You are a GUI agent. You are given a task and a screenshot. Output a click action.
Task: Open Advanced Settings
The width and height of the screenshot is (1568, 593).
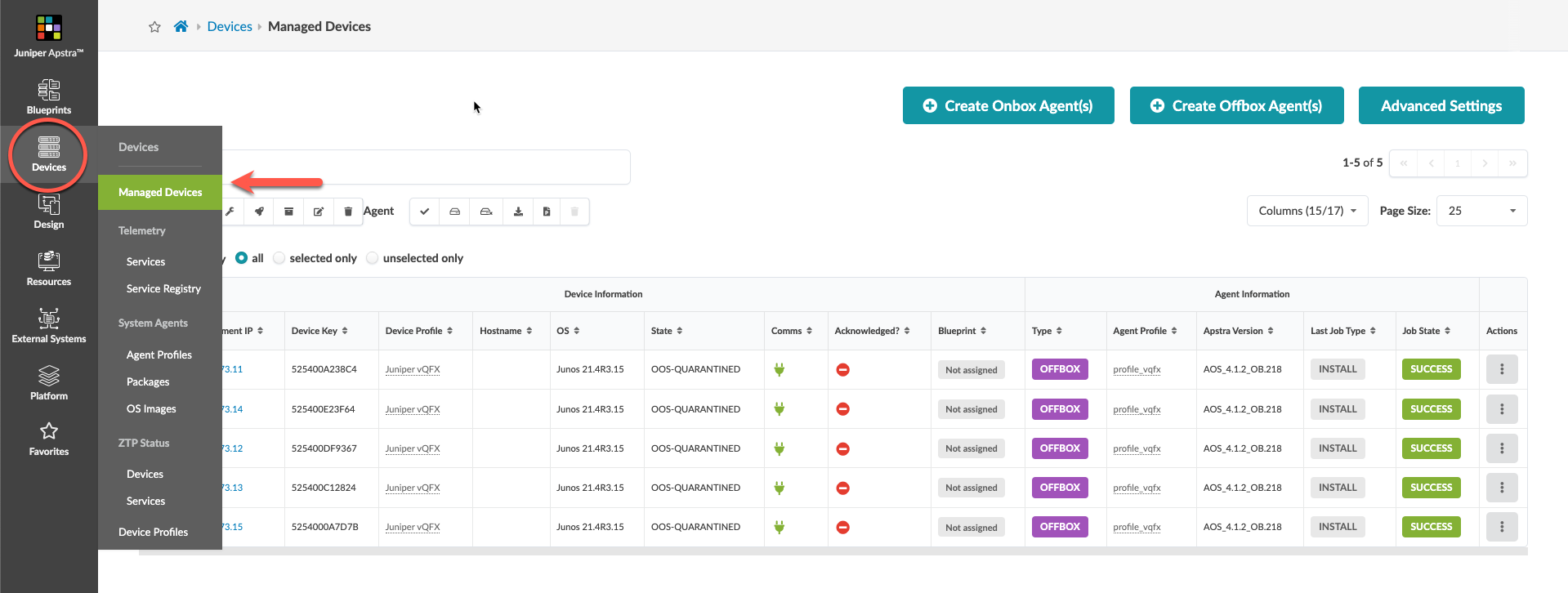point(1441,105)
